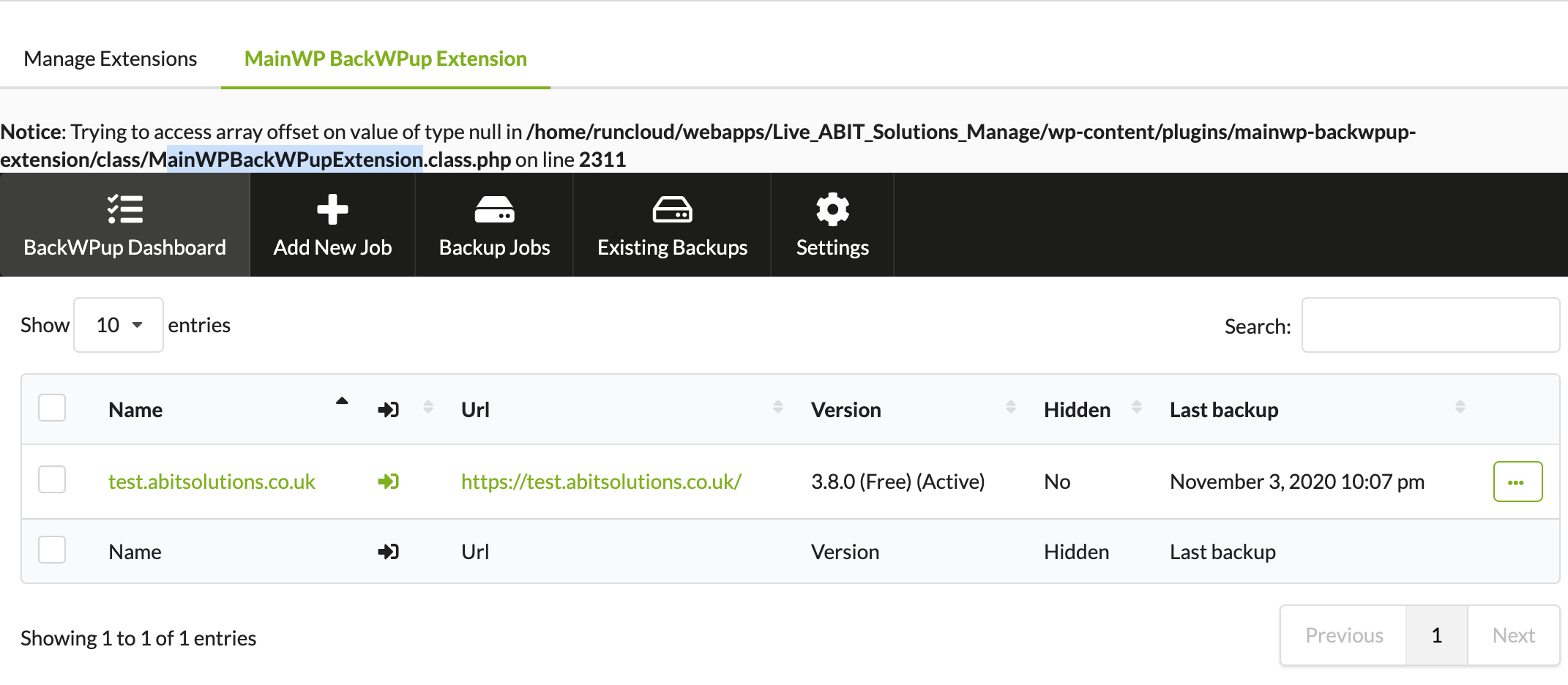Switch to the Manage Extensions tab
The image size is (1568, 685).
click(111, 59)
